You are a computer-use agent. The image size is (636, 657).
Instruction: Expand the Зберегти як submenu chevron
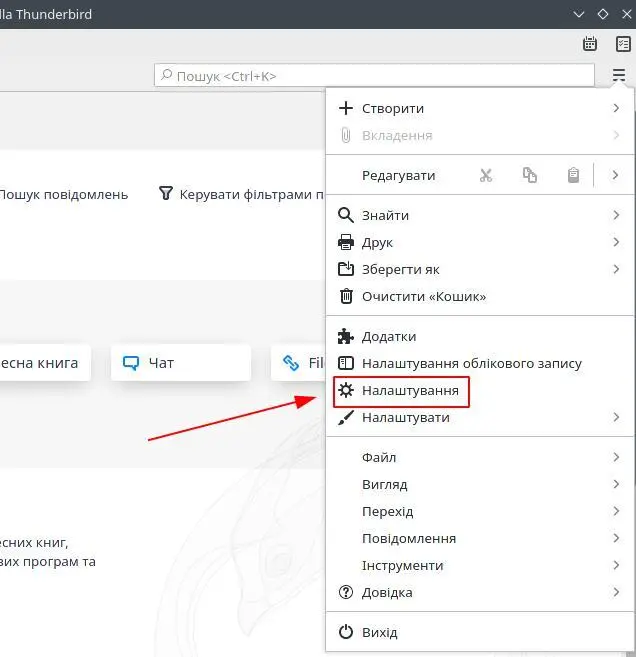616,269
